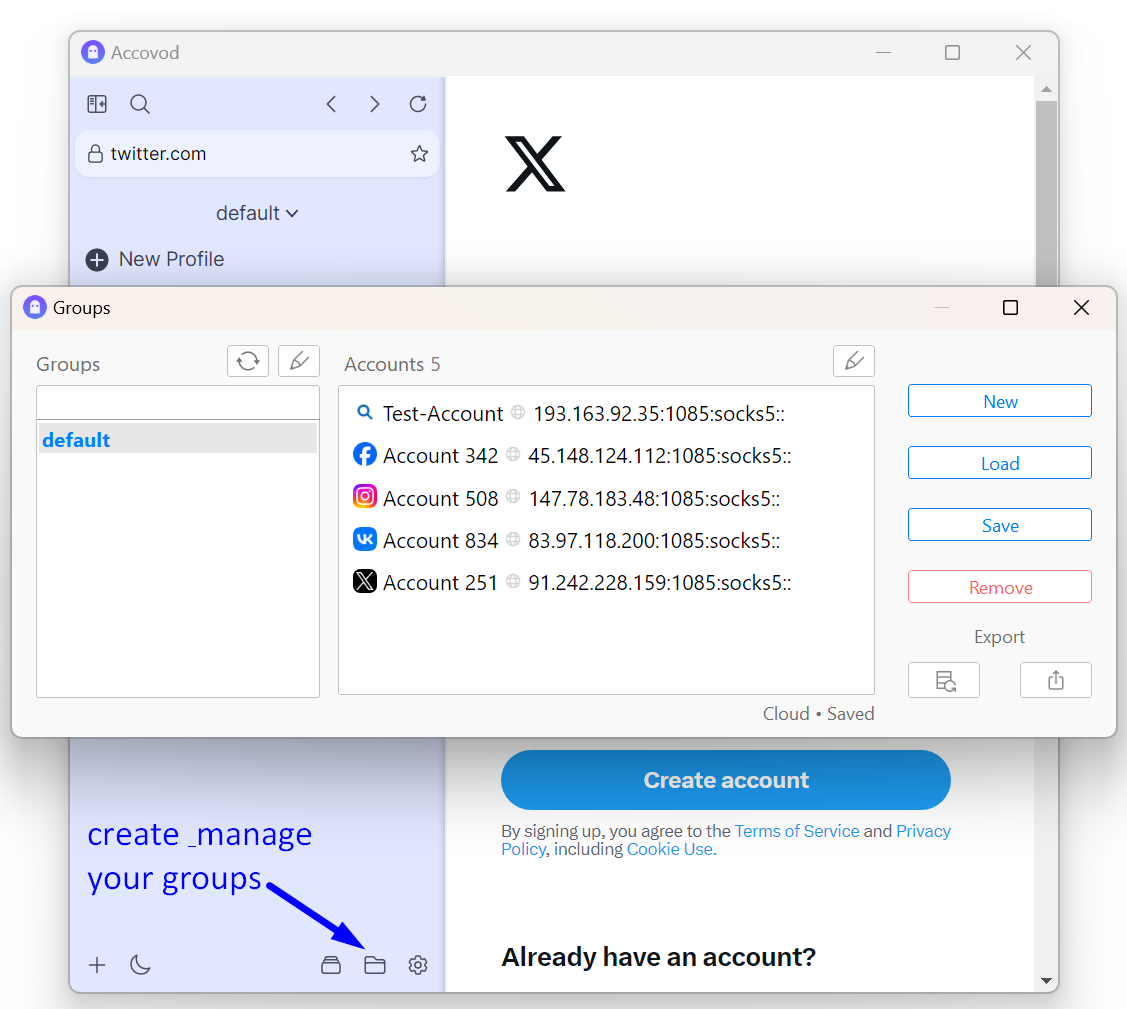Viewport: 1127px width, 1009px height.
Task: Navigate back with the left arrow
Action: point(331,103)
